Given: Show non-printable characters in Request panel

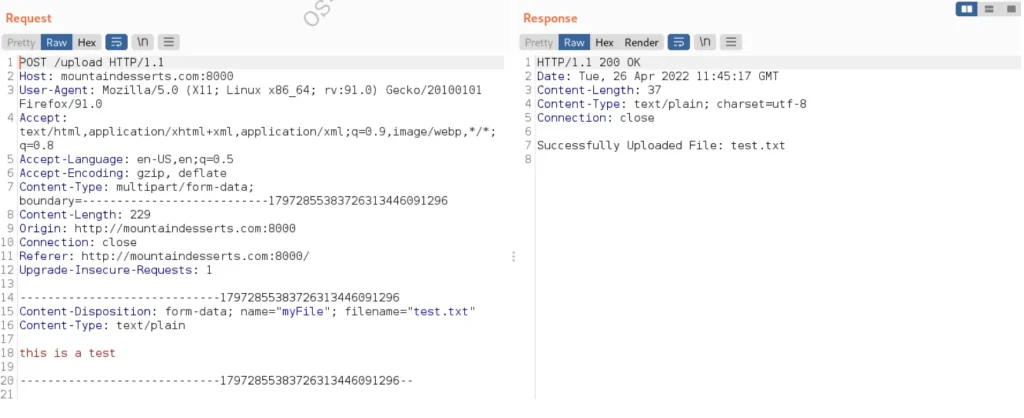Looking at the screenshot, I should click(x=142, y=42).
